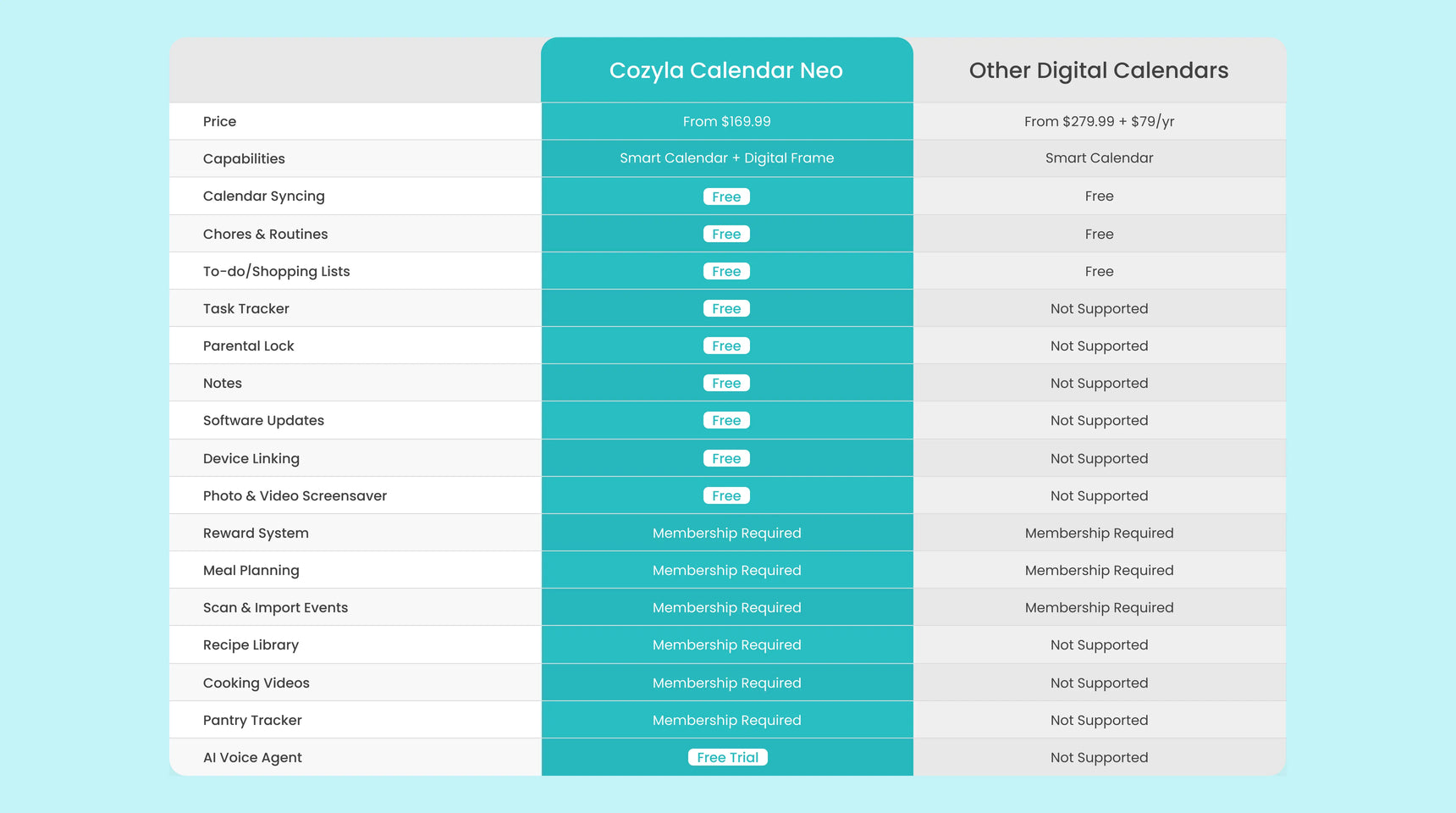Click the "Notes" row label
The image size is (1456, 813).
click(223, 383)
